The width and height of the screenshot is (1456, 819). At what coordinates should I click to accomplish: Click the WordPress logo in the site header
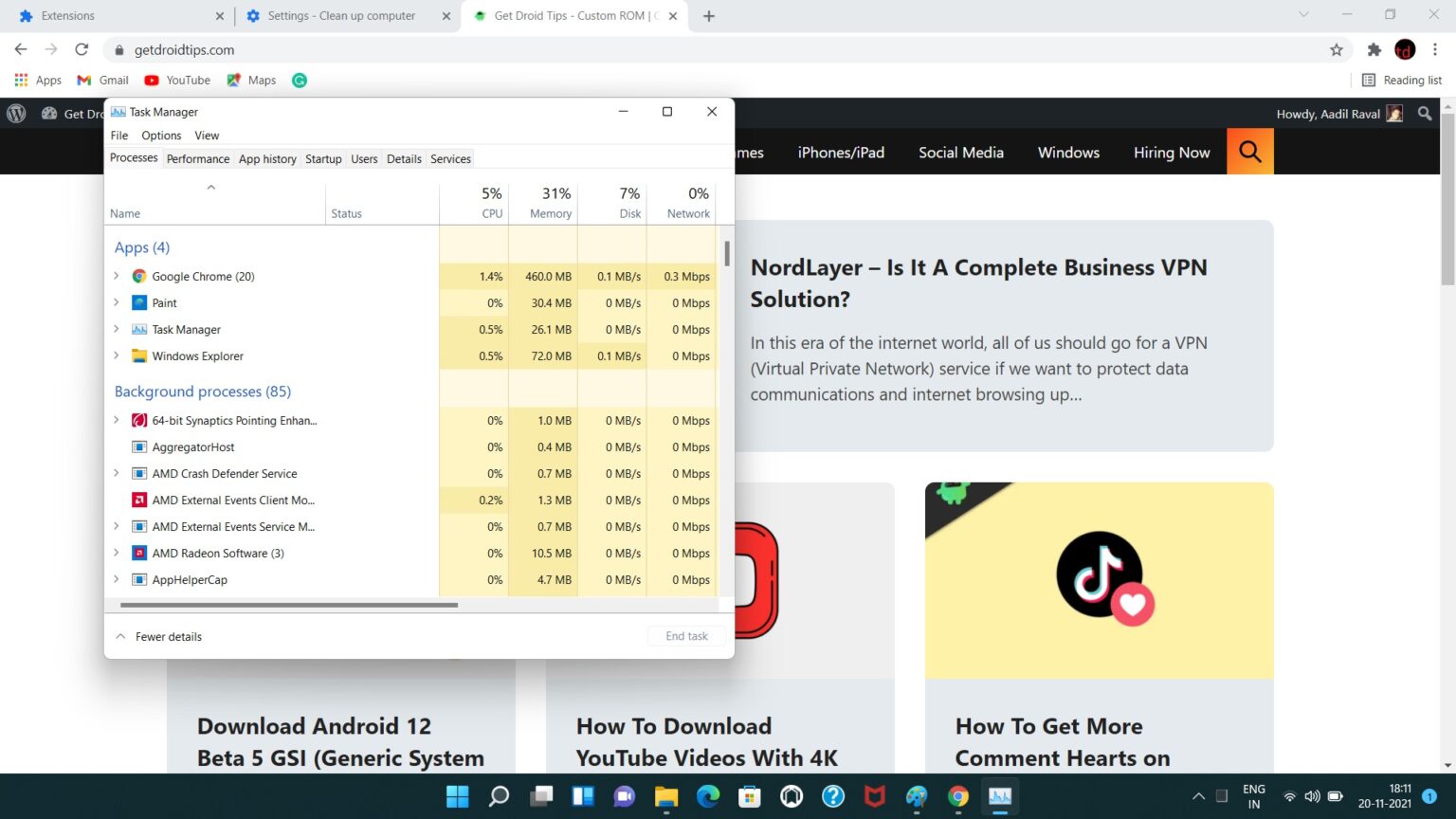(x=16, y=113)
